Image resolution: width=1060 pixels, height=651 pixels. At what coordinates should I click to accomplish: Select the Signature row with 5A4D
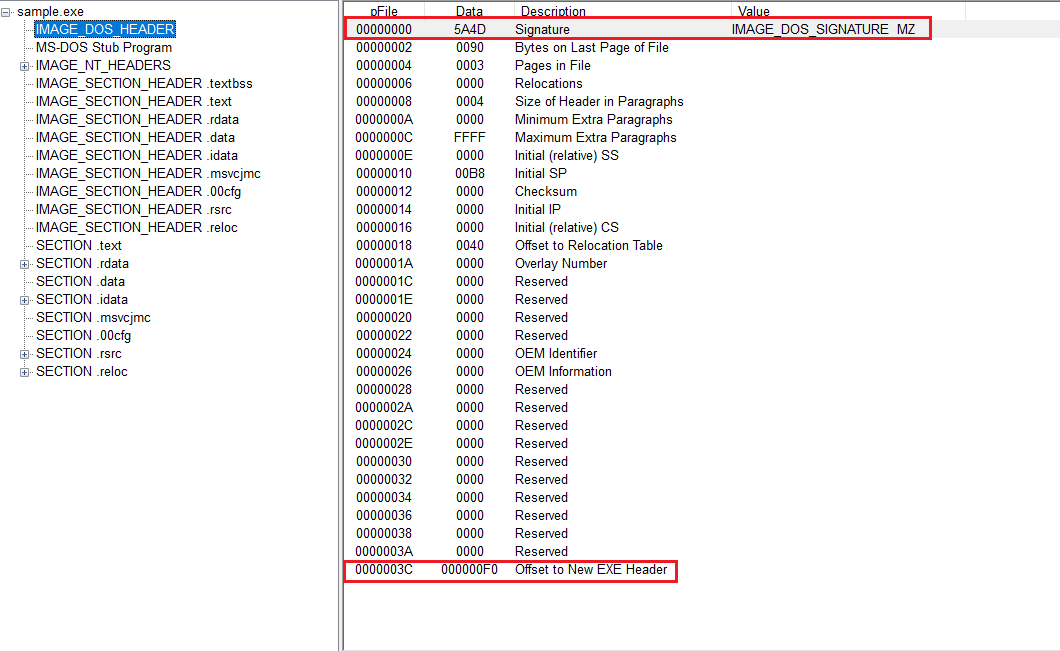click(x=541, y=30)
